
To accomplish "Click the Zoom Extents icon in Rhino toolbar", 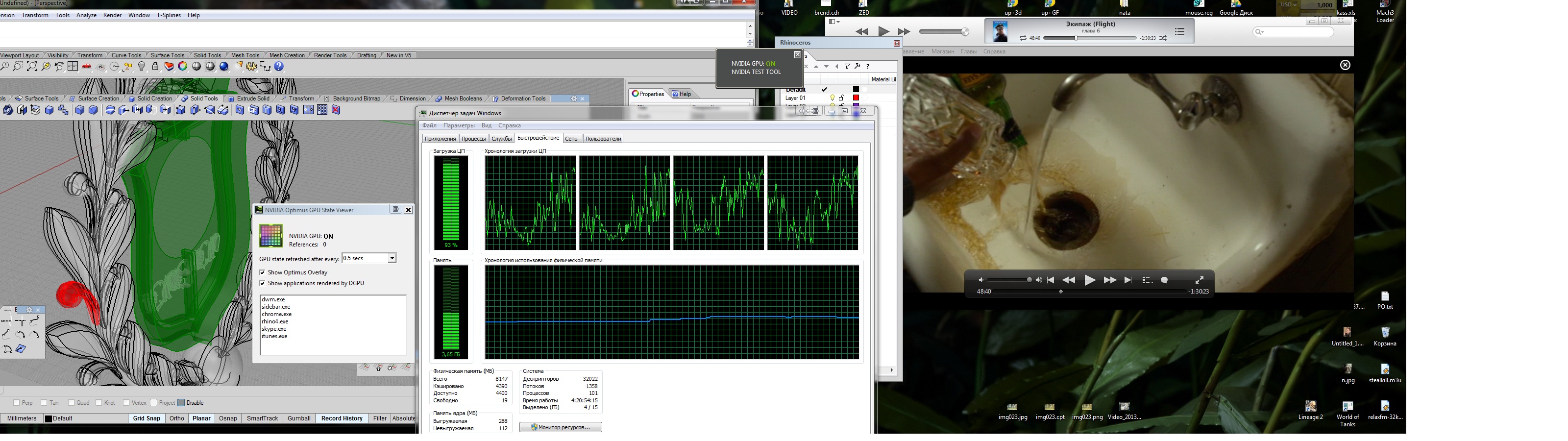I will click(32, 66).
